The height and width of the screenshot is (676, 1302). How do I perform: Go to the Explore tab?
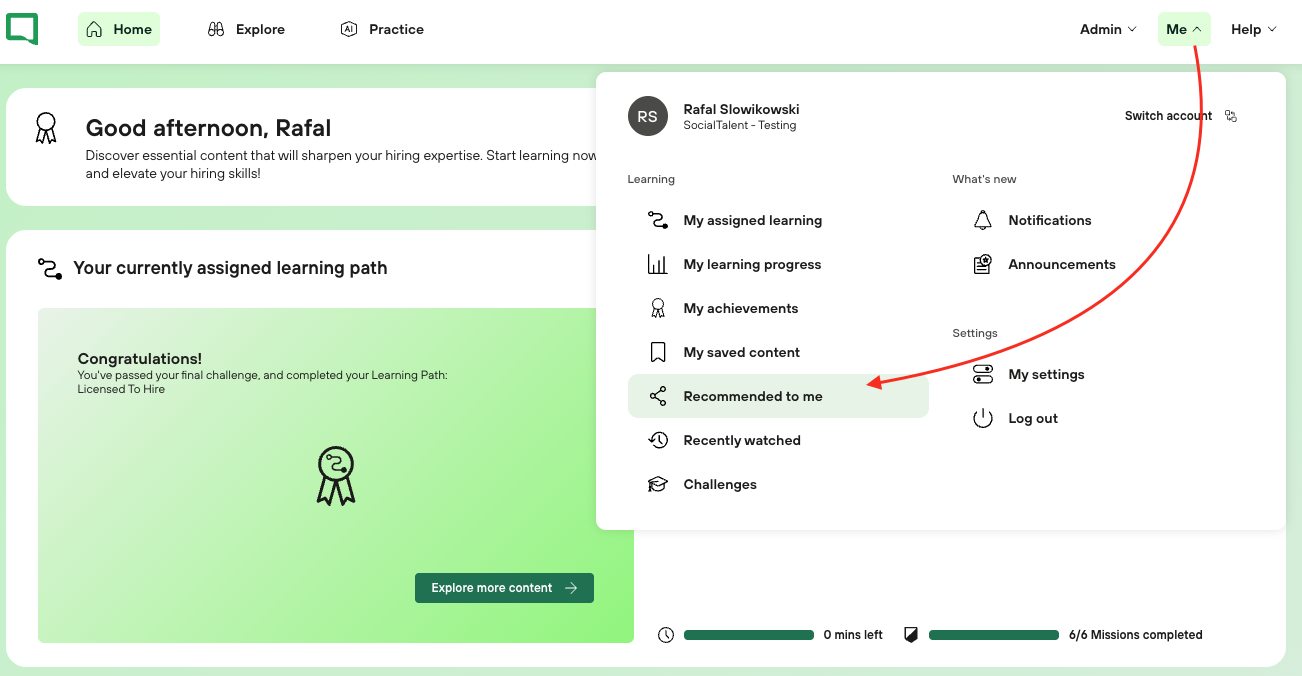pyautogui.click(x=246, y=29)
